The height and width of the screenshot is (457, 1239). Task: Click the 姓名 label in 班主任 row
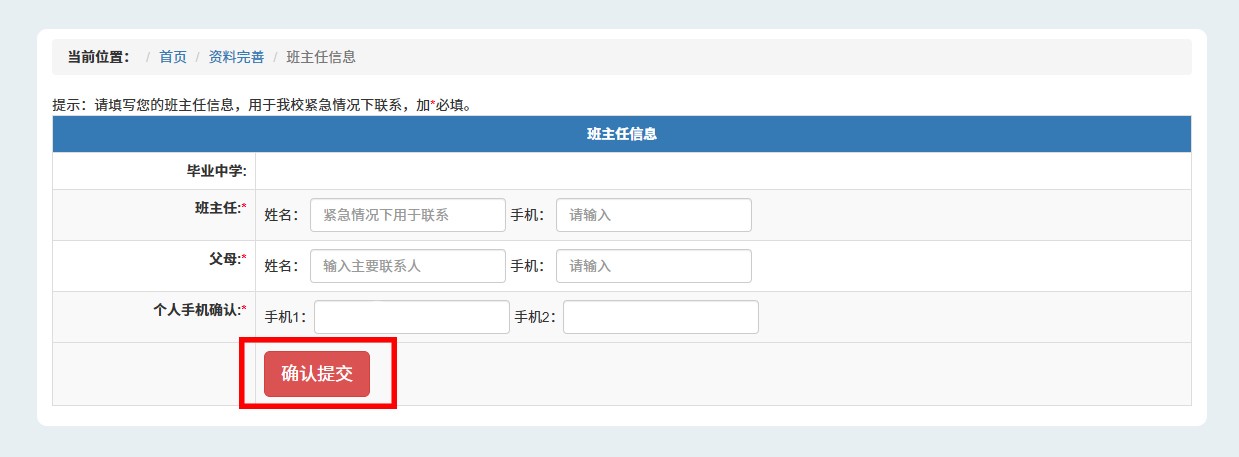click(281, 215)
